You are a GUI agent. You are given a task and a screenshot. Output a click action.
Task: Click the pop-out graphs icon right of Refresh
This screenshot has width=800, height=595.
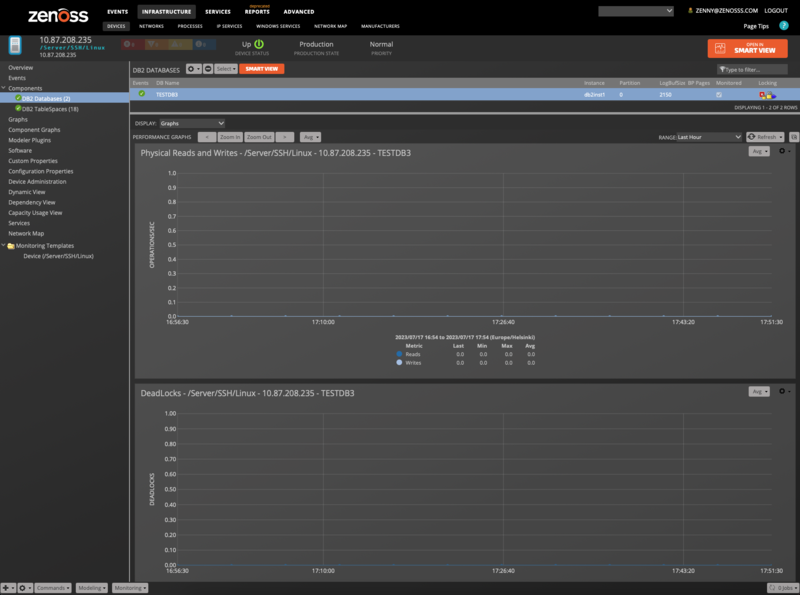pyautogui.click(x=793, y=137)
